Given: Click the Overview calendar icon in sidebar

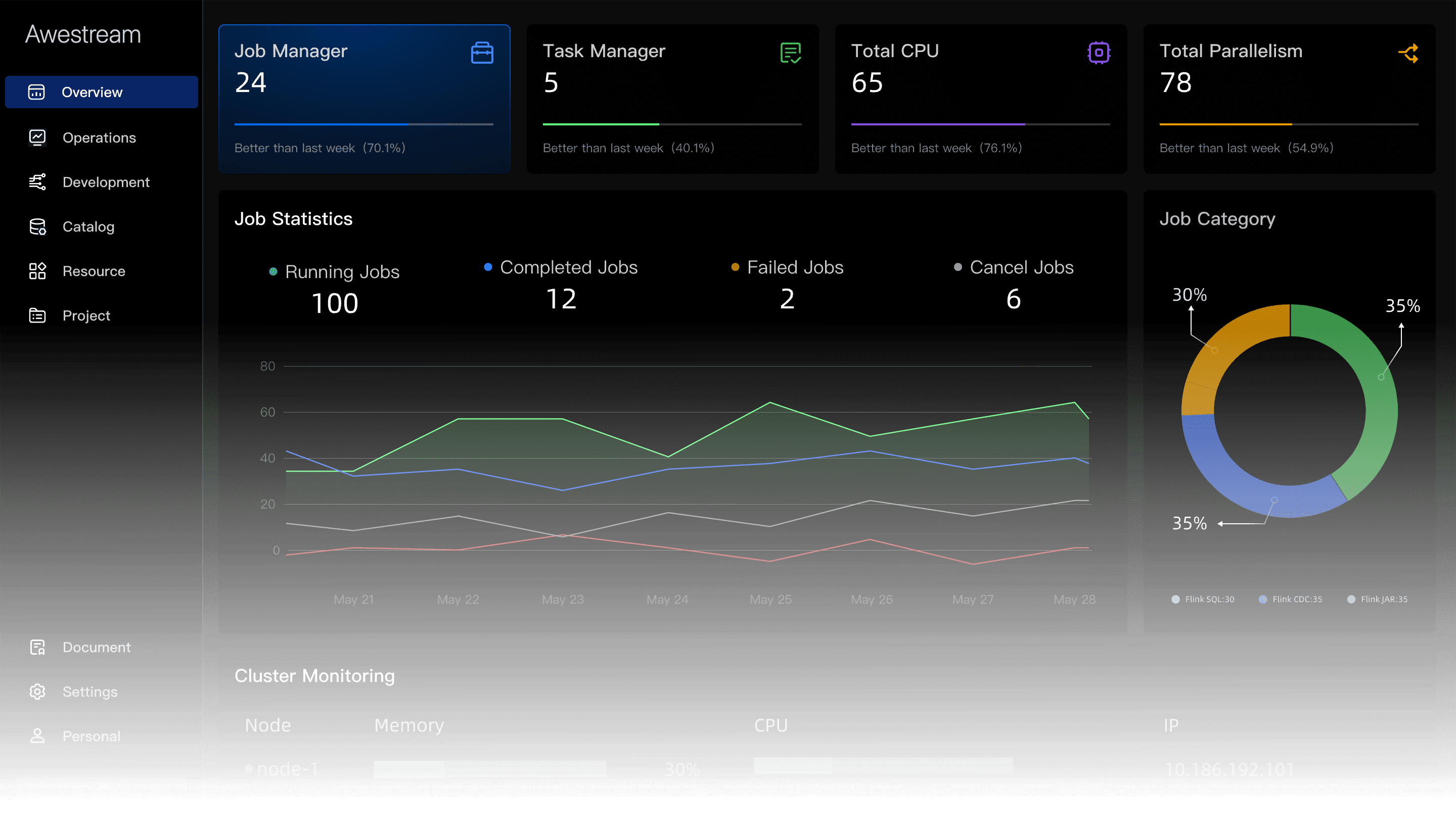Looking at the screenshot, I should pyautogui.click(x=37, y=92).
